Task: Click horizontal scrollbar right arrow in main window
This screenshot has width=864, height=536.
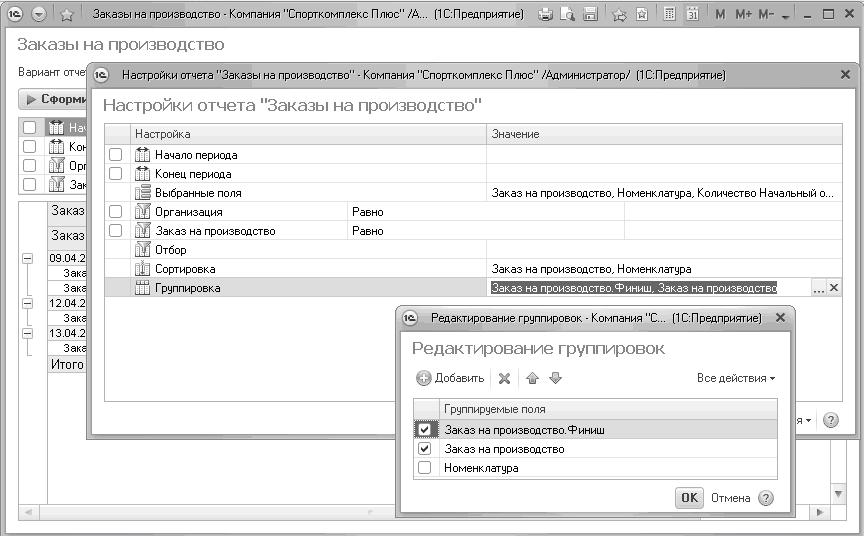Action: tap(819, 512)
